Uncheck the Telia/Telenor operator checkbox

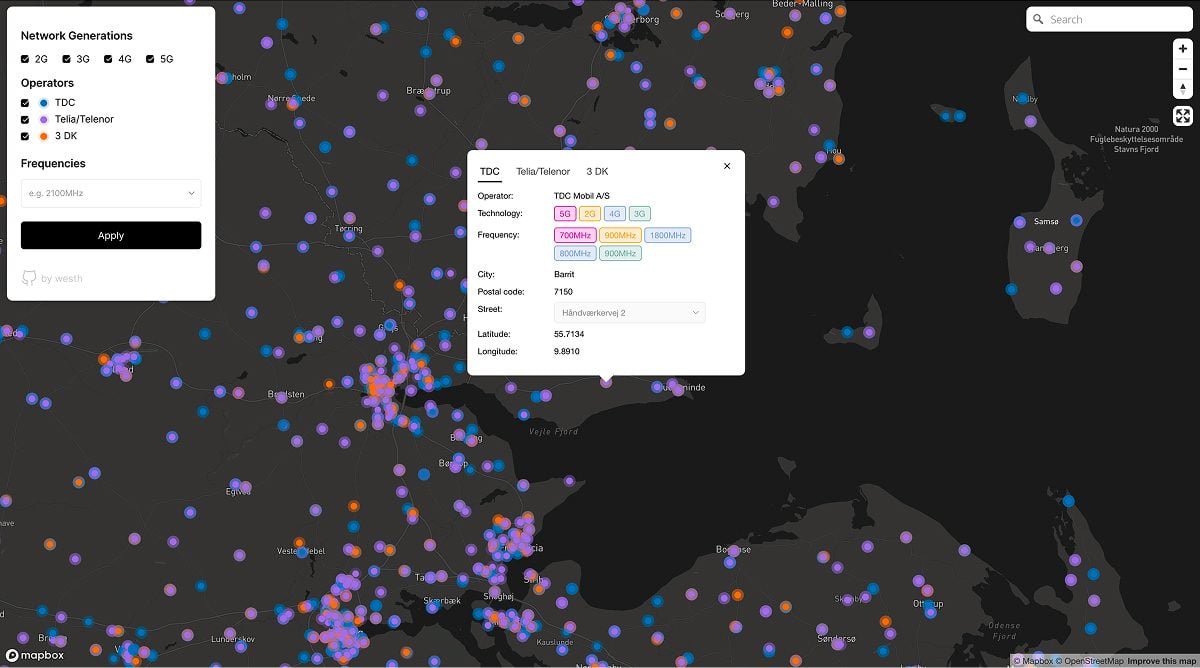25,119
